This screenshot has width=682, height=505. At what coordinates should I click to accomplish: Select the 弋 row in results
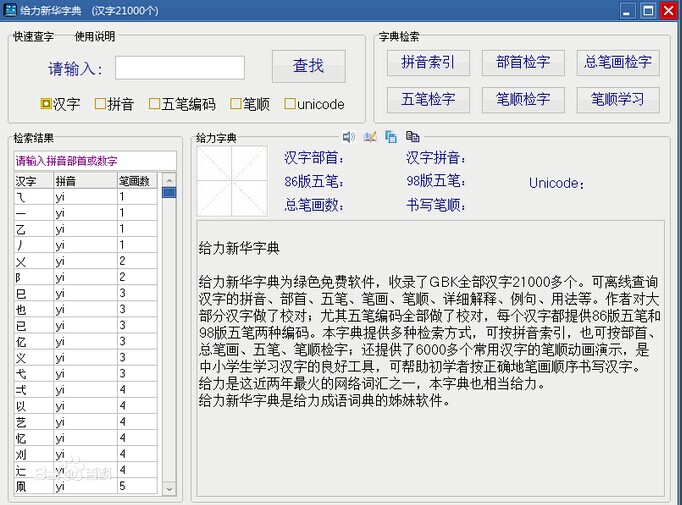pyautogui.click(x=86, y=374)
